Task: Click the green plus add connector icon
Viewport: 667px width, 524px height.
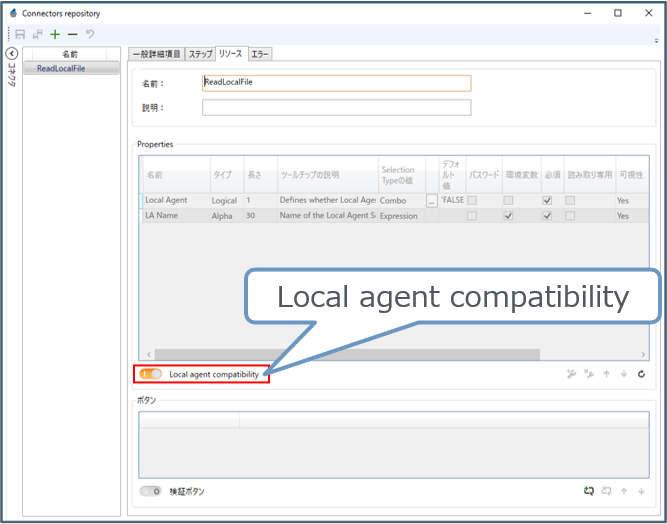Action: (55, 34)
